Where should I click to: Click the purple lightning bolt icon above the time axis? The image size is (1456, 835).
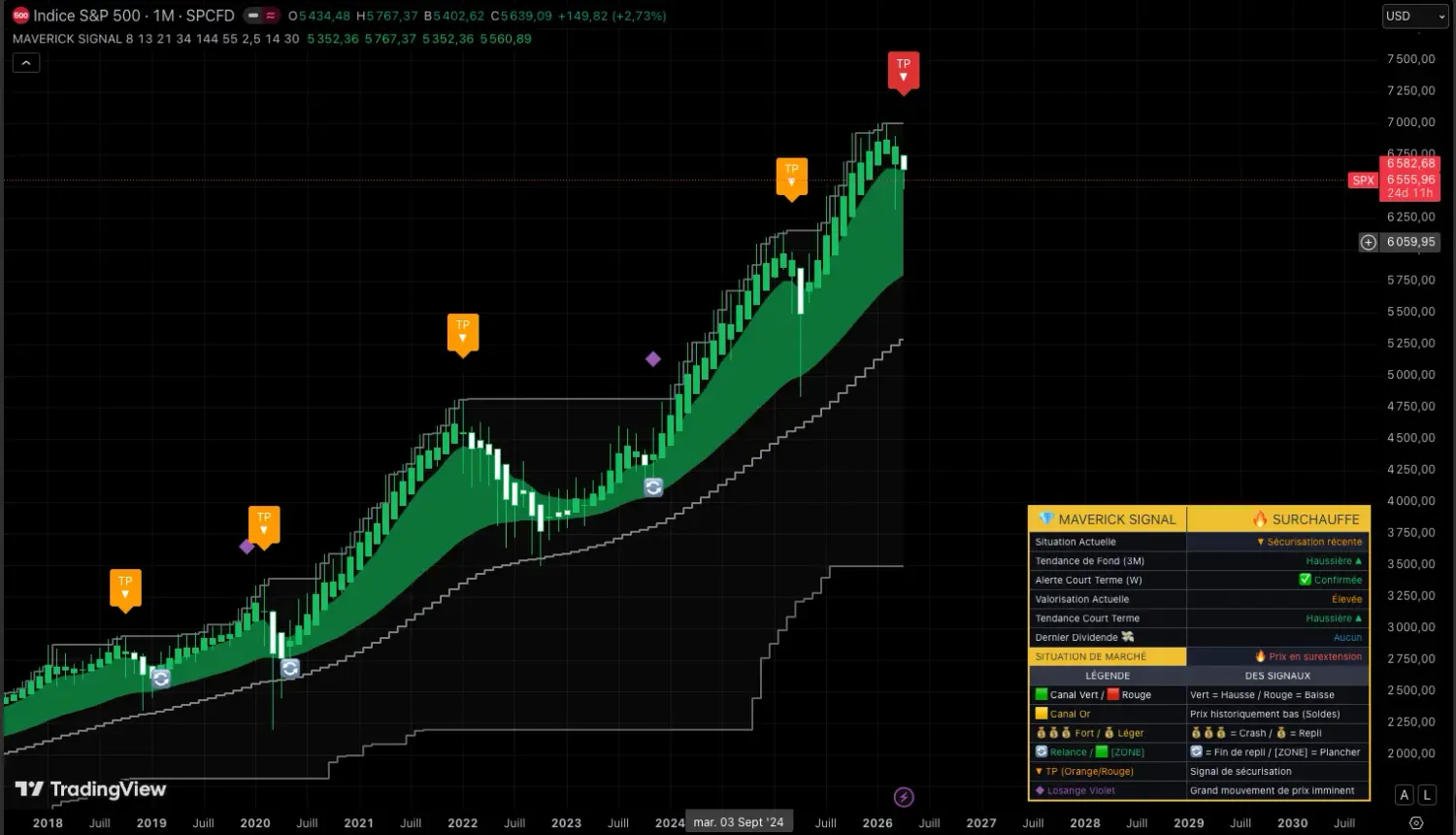[x=904, y=797]
